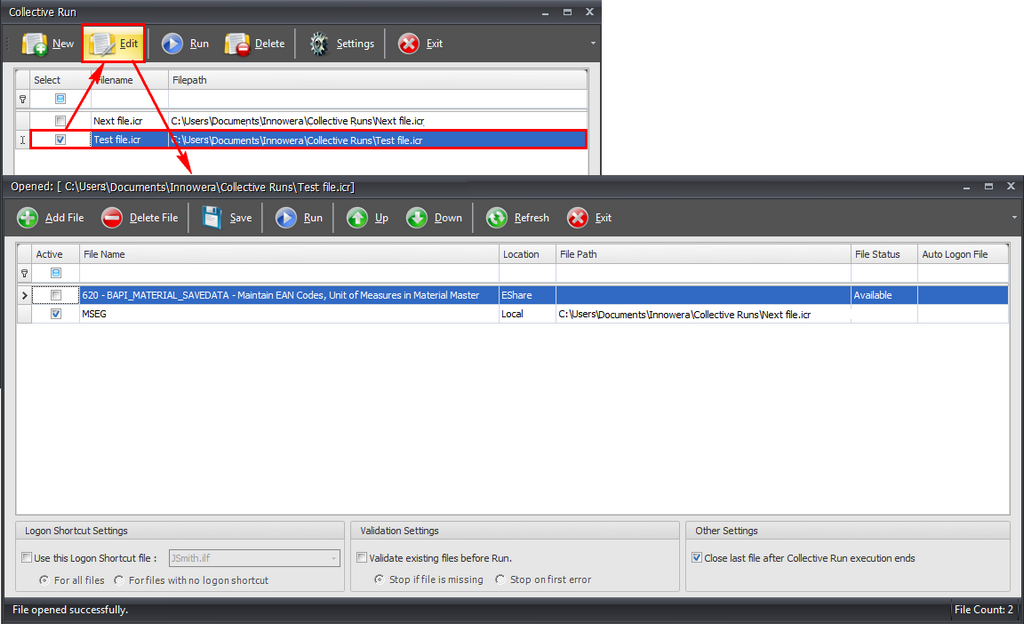
Task: Click File Path filter field in Opened window
Action: point(703,273)
